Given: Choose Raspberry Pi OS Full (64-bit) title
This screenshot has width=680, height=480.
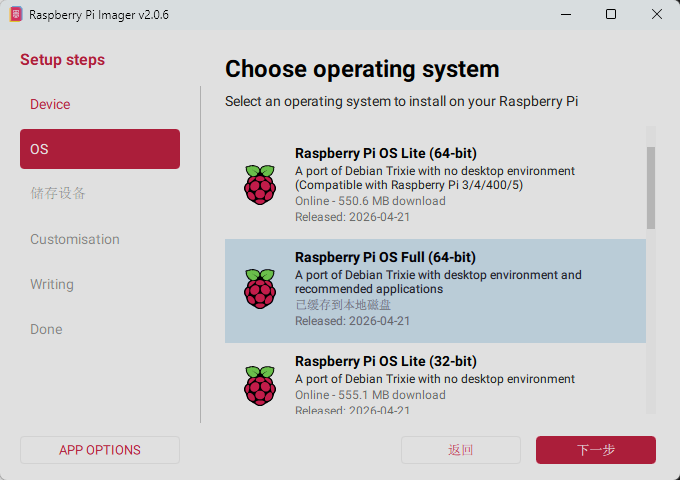Looking at the screenshot, I should [x=386, y=257].
